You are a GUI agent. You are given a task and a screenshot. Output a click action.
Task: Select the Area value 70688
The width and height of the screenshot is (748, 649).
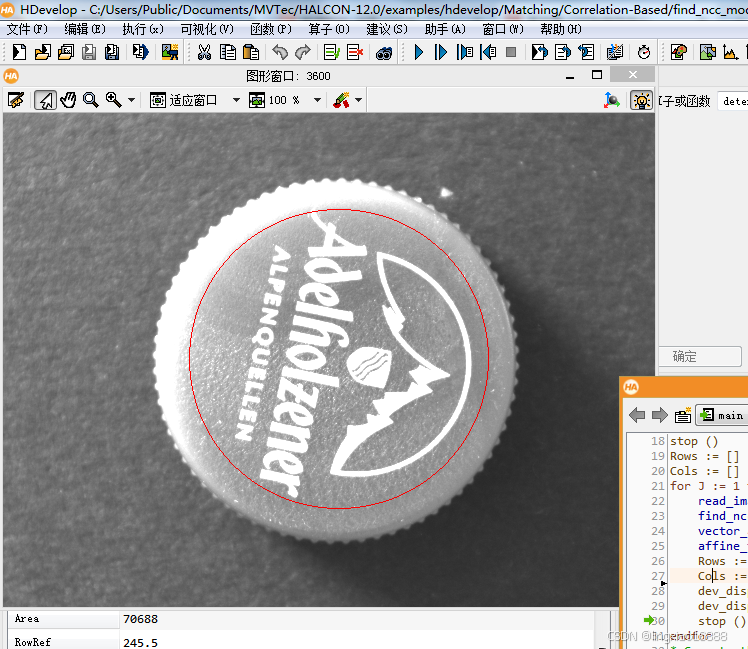click(x=140, y=619)
